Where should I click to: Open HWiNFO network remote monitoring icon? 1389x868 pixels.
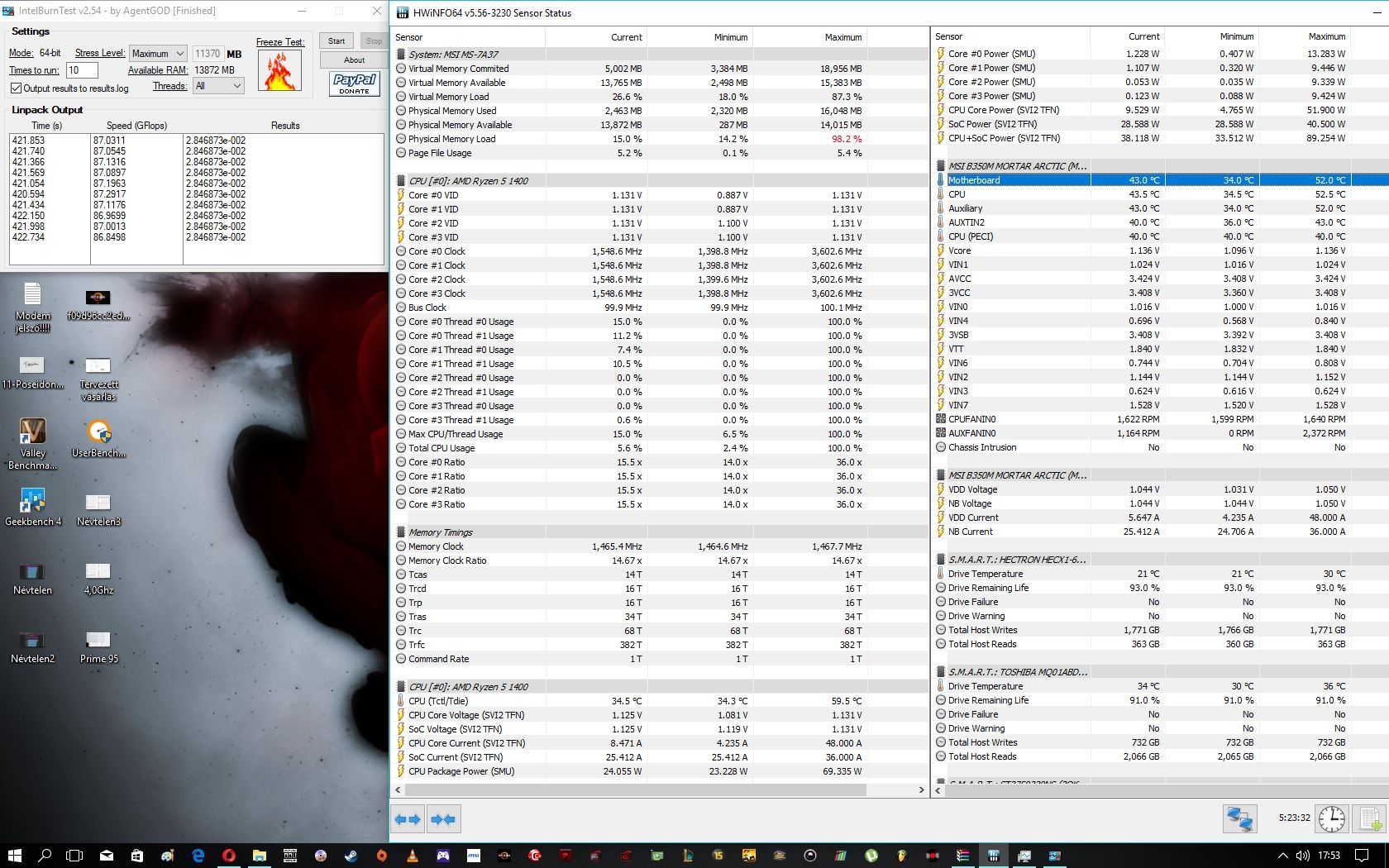coord(1239,818)
